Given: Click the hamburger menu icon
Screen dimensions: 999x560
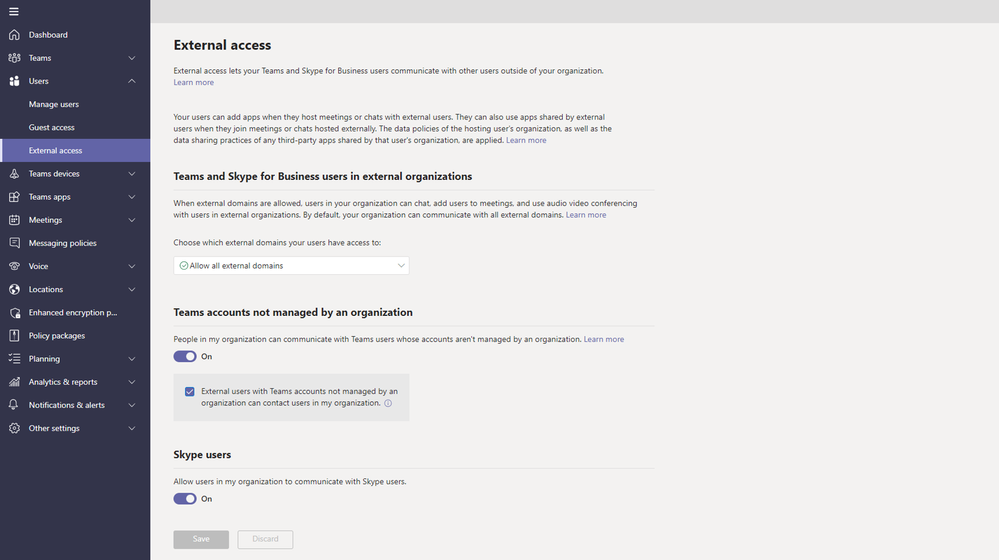Looking at the screenshot, I should click(13, 11).
